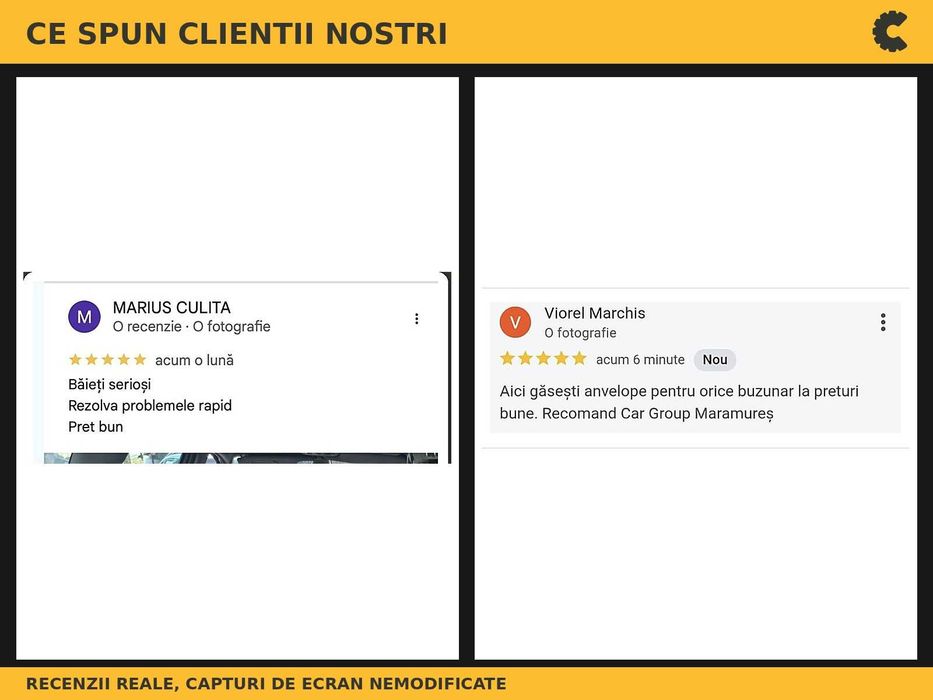Click the orange V profile avatar
This screenshot has width=933, height=700.
point(515,322)
